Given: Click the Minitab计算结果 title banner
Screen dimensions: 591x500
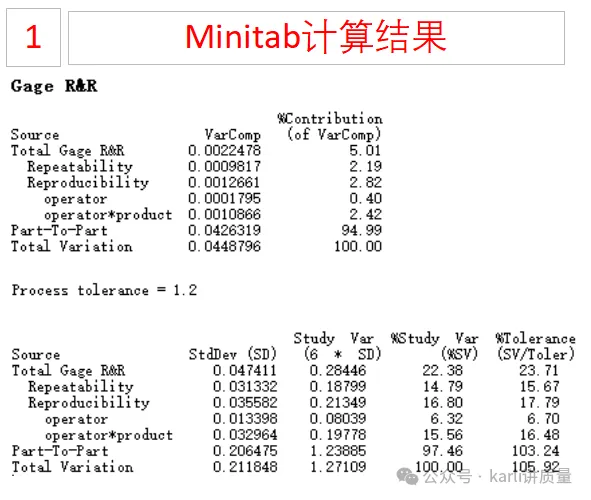Looking at the screenshot, I should point(316,38).
